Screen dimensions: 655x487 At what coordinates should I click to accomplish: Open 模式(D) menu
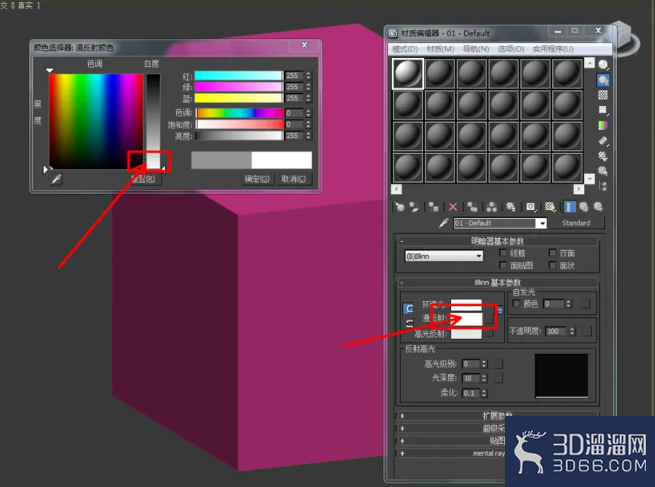(x=405, y=49)
